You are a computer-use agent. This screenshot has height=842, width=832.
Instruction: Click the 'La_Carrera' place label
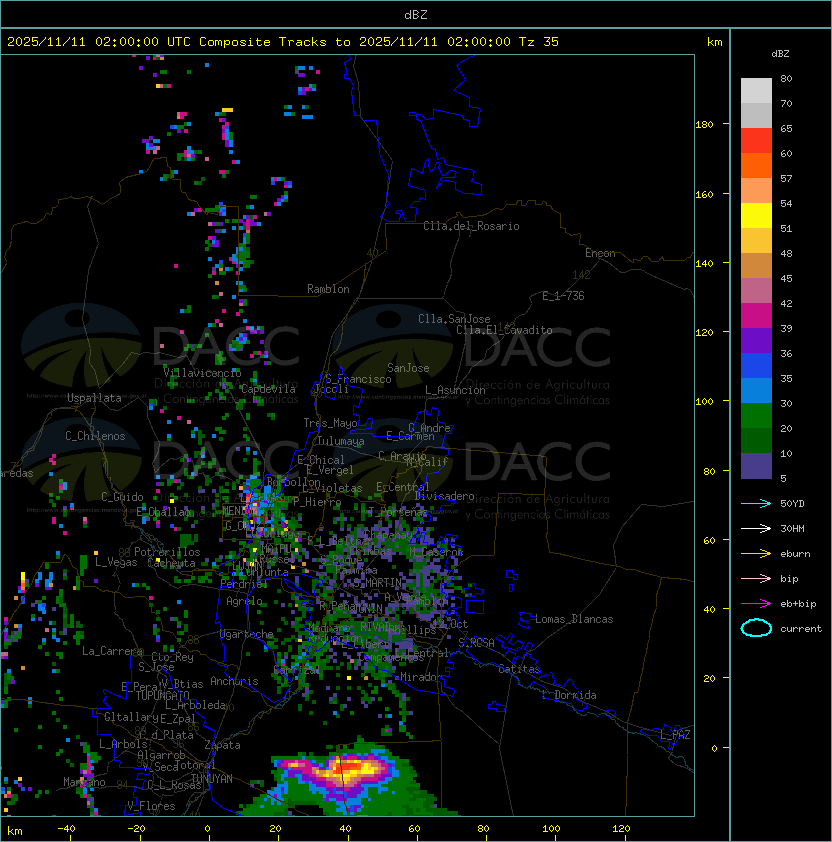113,651
